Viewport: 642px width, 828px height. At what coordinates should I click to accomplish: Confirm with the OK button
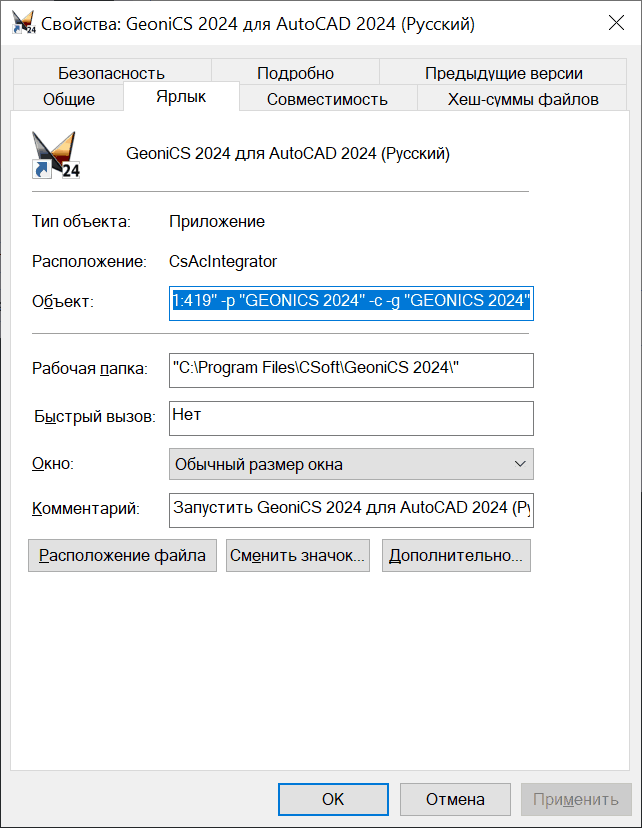333,799
